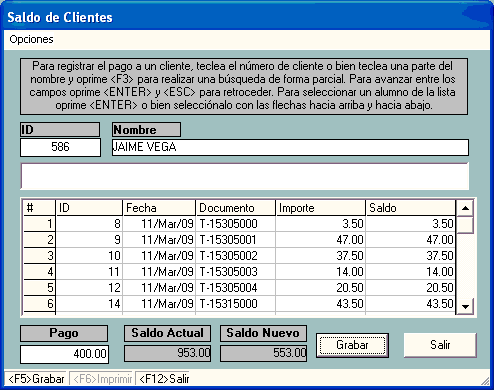The height and width of the screenshot is (391, 494).
Task: Click the Saldo column header
Action: 411,208
